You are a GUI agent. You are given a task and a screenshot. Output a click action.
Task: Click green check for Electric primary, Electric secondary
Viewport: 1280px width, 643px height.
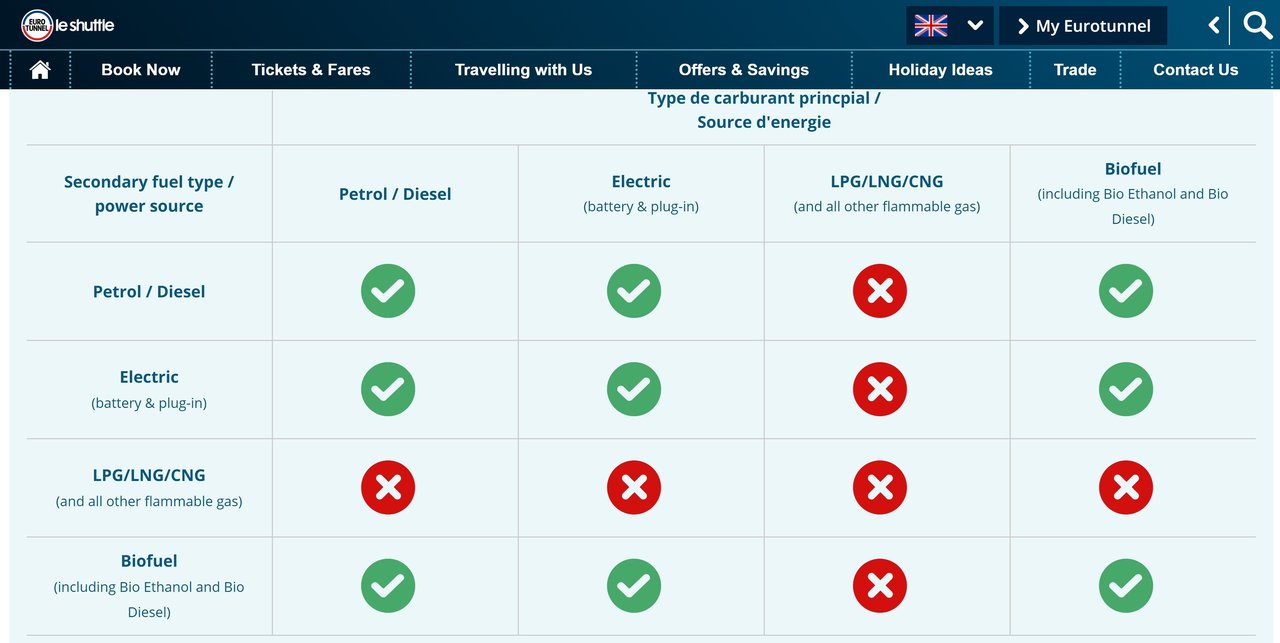click(x=634, y=389)
